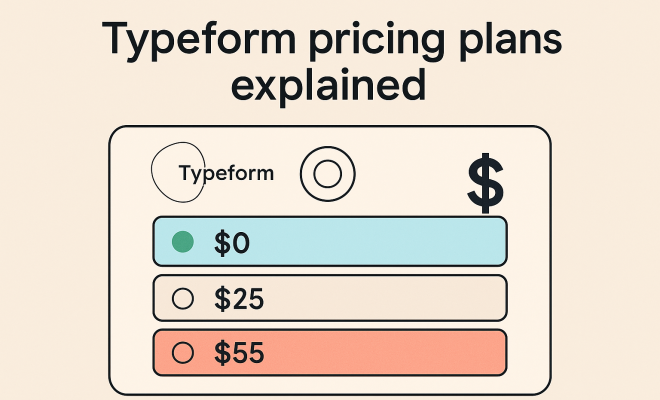Viewport: 660px width, 400px height.
Task: Click the word "Typeform" in the headline
Action: click(x=199, y=40)
